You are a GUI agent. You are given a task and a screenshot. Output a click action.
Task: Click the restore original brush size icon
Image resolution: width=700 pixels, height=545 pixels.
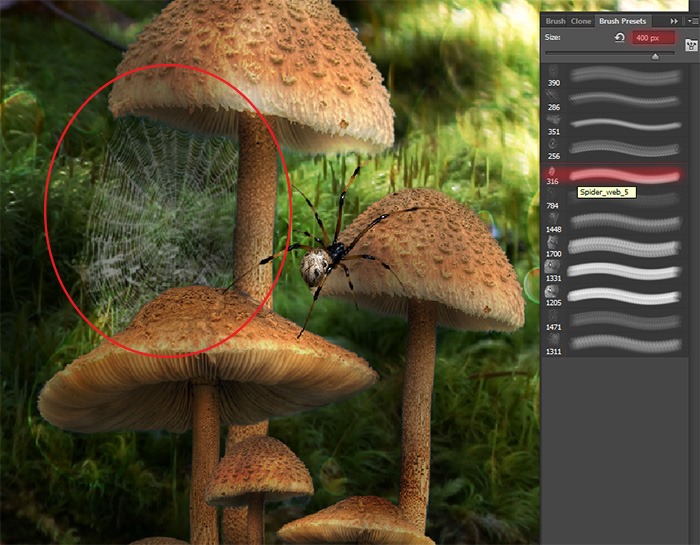click(x=619, y=37)
